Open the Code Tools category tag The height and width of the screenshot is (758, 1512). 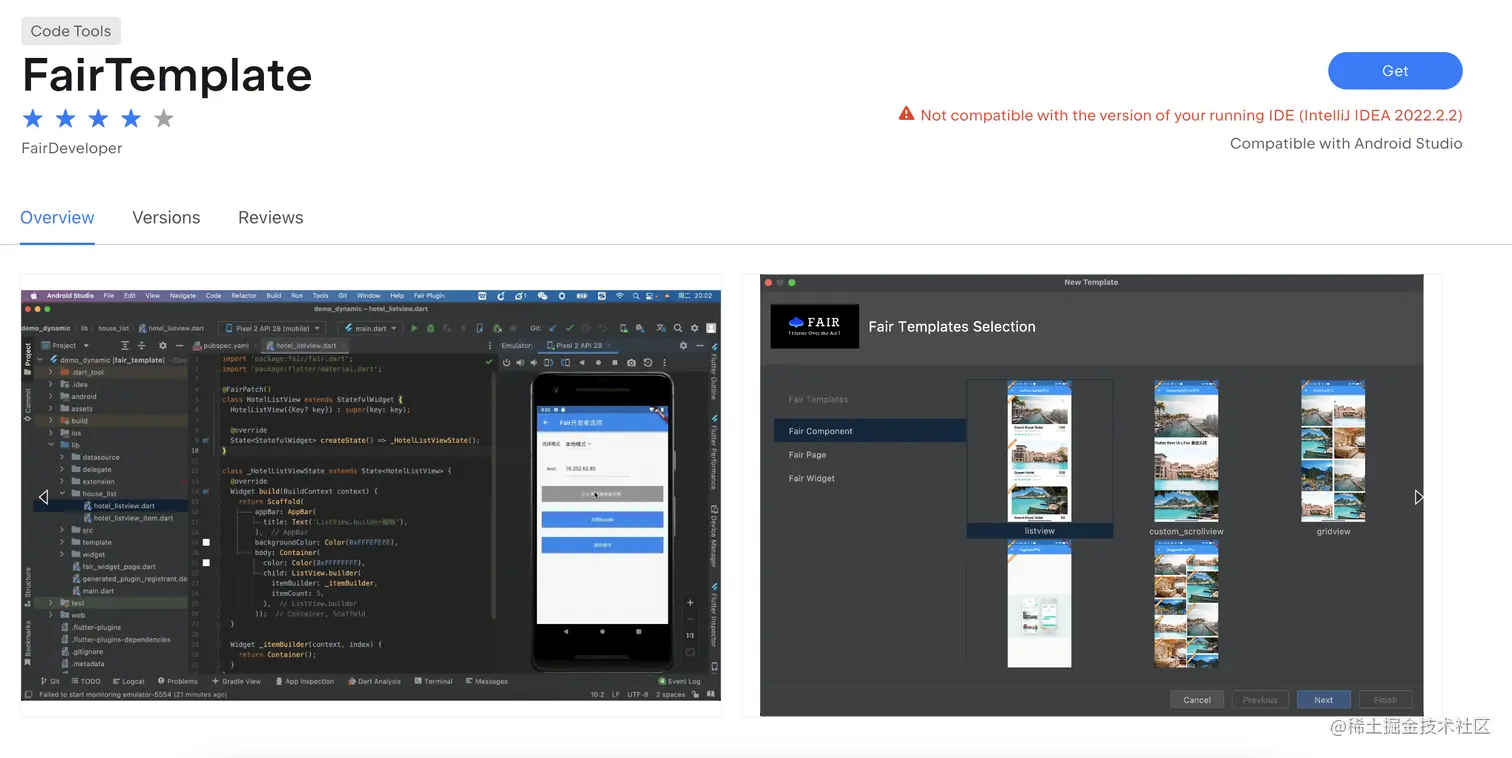pyautogui.click(x=71, y=31)
